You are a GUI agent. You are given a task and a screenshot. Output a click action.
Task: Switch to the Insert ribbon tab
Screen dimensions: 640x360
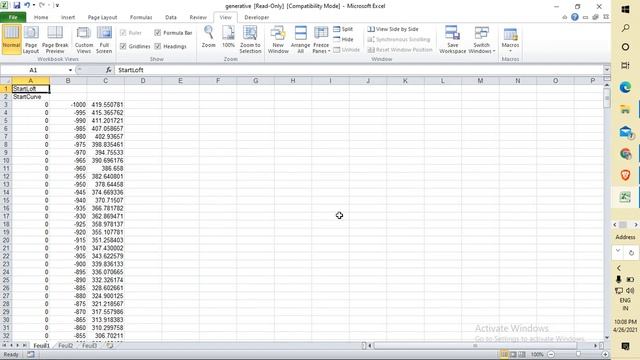coord(68,17)
